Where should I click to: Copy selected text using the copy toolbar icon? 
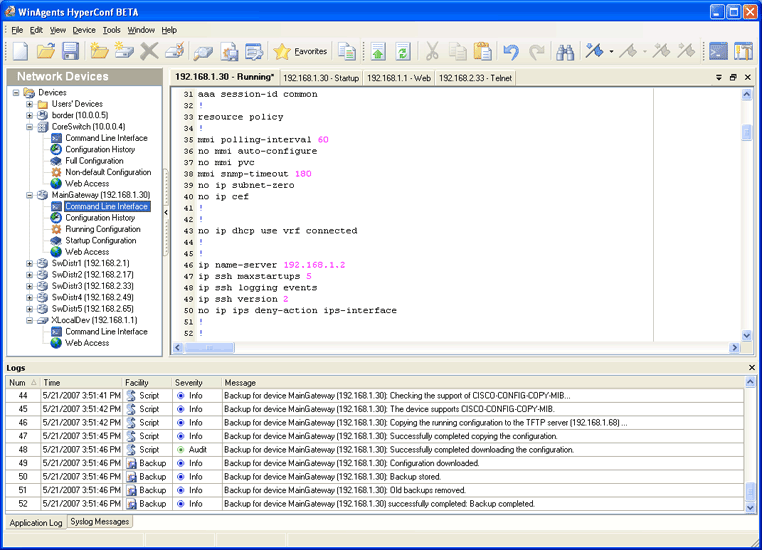pos(457,51)
